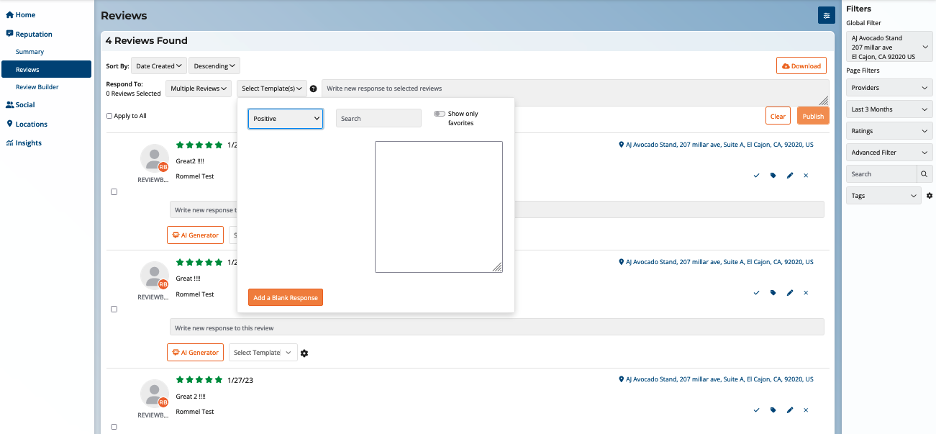Click the template Search input field
This screenshot has height=434, width=936.
pos(378,118)
